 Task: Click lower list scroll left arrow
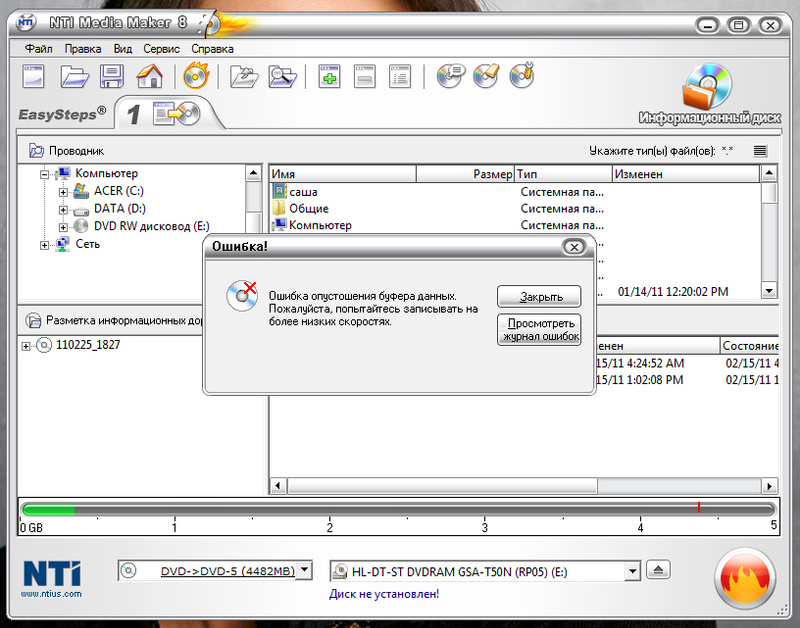pyautogui.click(x=278, y=486)
